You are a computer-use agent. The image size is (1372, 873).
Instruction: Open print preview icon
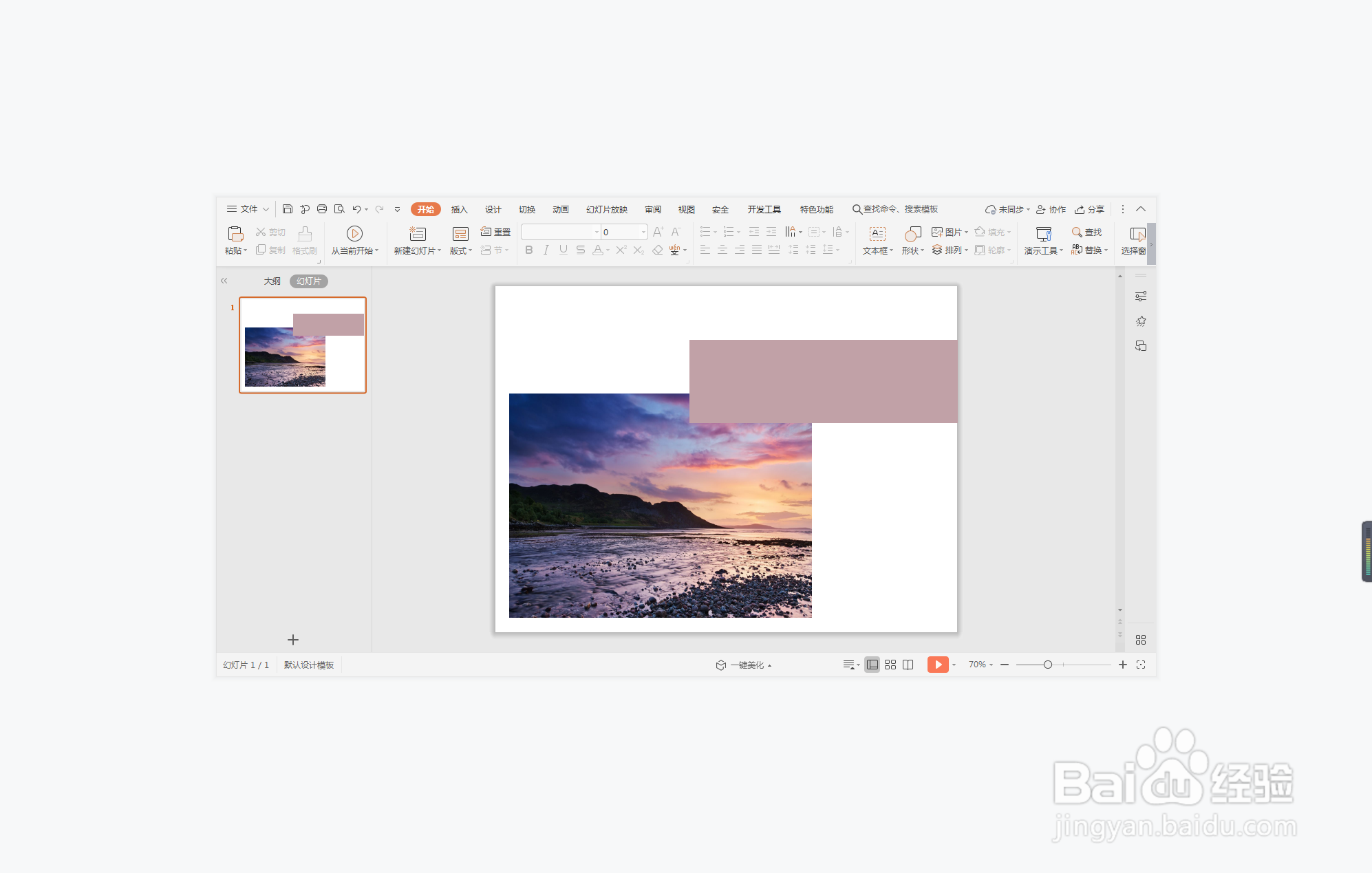click(x=339, y=209)
